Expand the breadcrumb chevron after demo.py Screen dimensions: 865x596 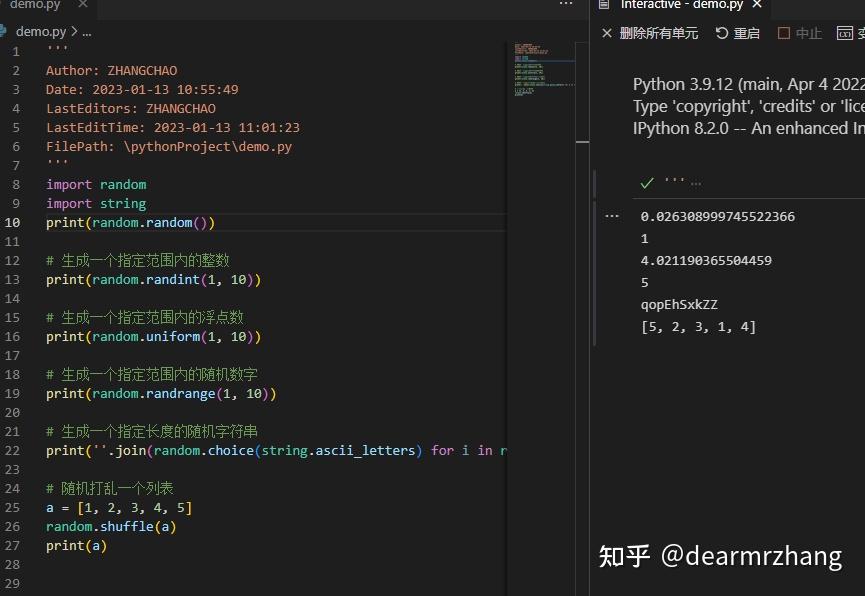point(74,31)
